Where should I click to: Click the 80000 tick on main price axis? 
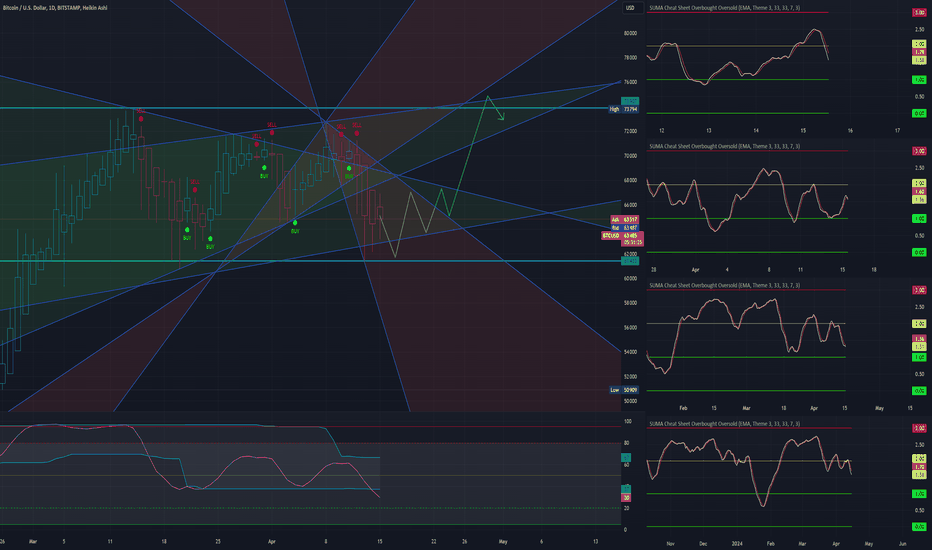pyautogui.click(x=630, y=33)
